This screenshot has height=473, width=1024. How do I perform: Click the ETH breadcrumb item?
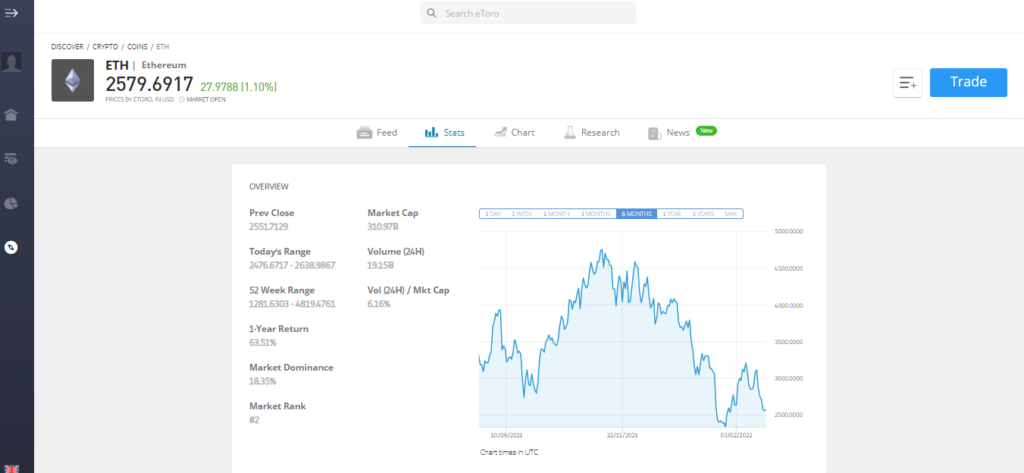[163, 47]
